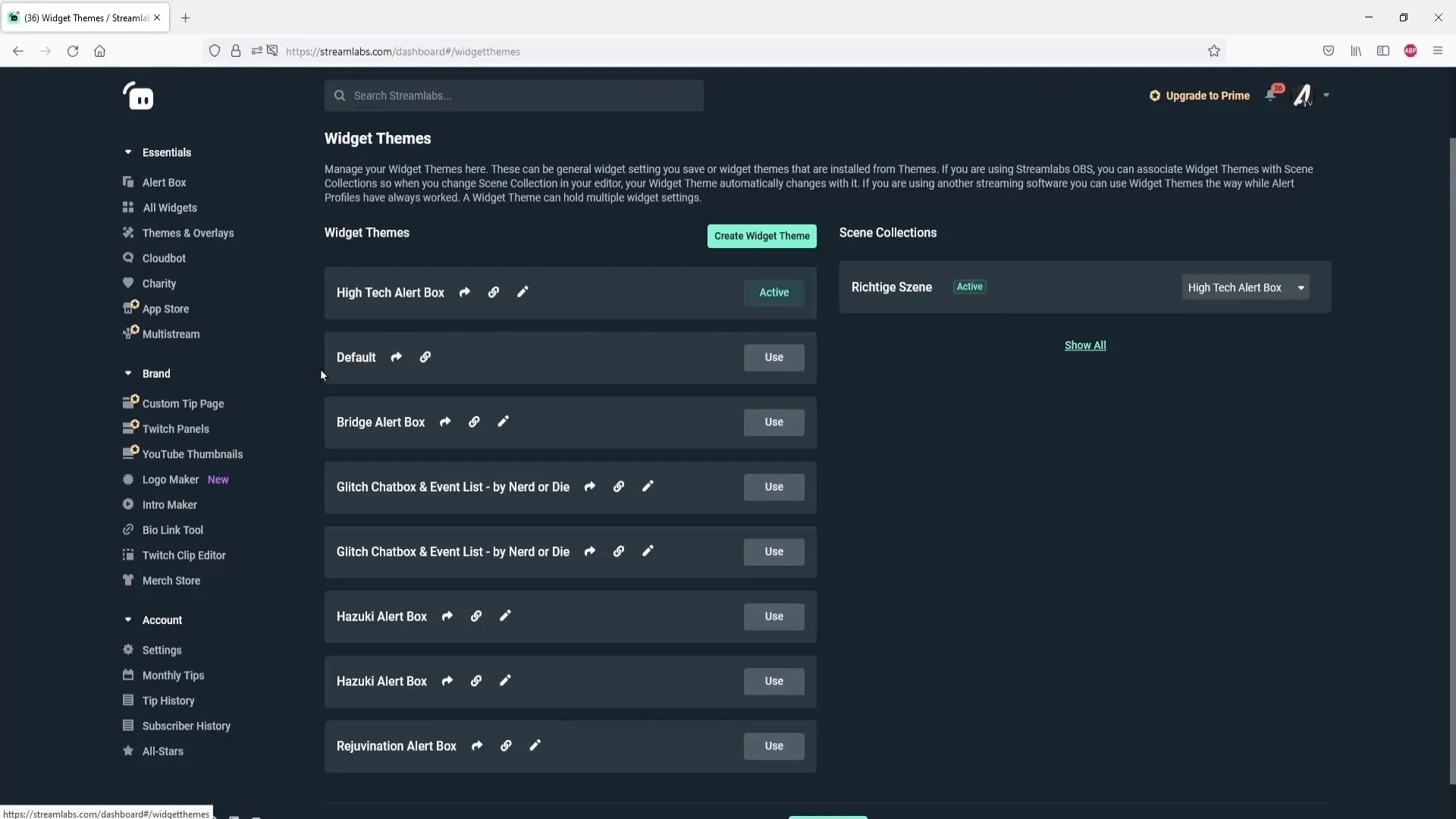Click link icon for Default theme
Screen dimensions: 1456x819
[425, 357]
